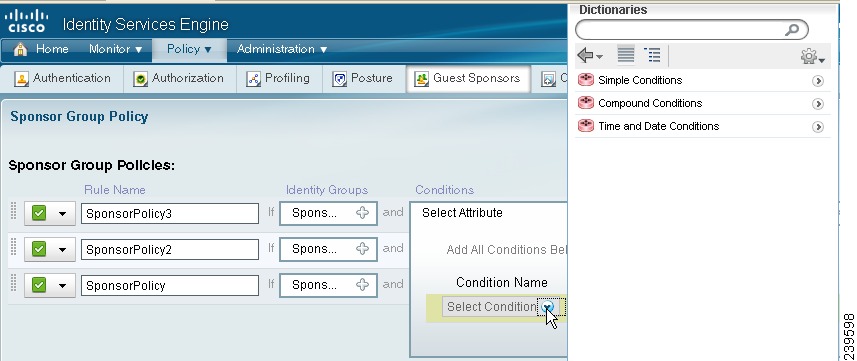Switch to the Guest Sponsors tab
This screenshot has width=857, height=361.
(x=468, y=79)
